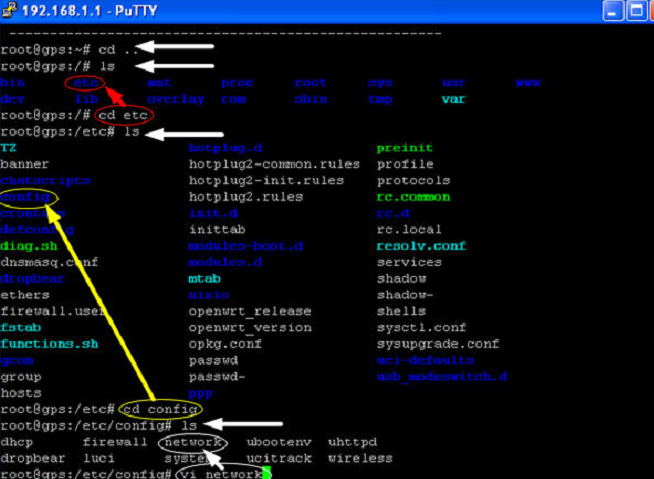Click 'etc' in the root directory listing
Viewport: 654px width, 479px height.
coord(86,83)
